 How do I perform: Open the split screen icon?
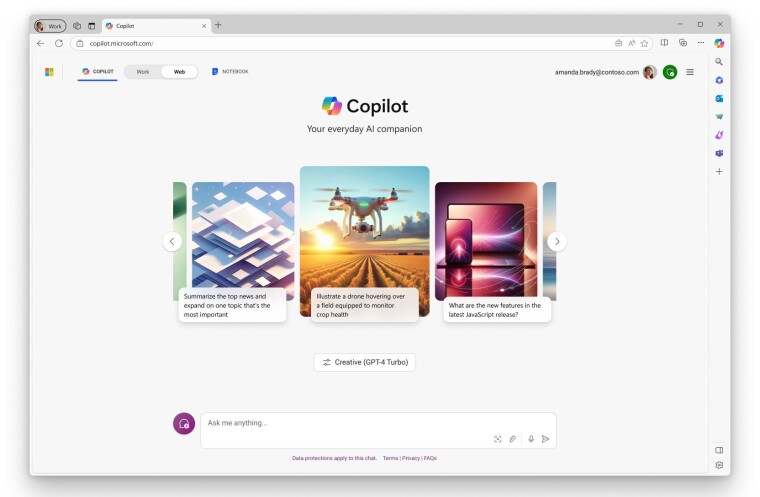665,43
